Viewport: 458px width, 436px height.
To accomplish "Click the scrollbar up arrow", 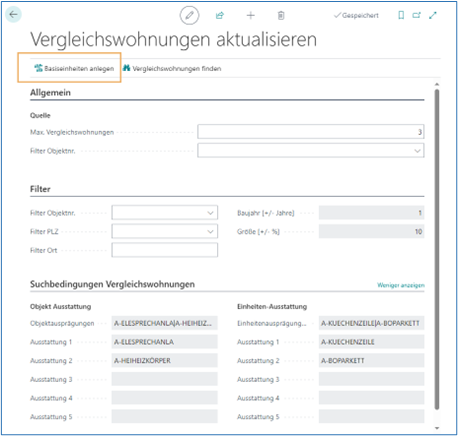I will (437, 84).
